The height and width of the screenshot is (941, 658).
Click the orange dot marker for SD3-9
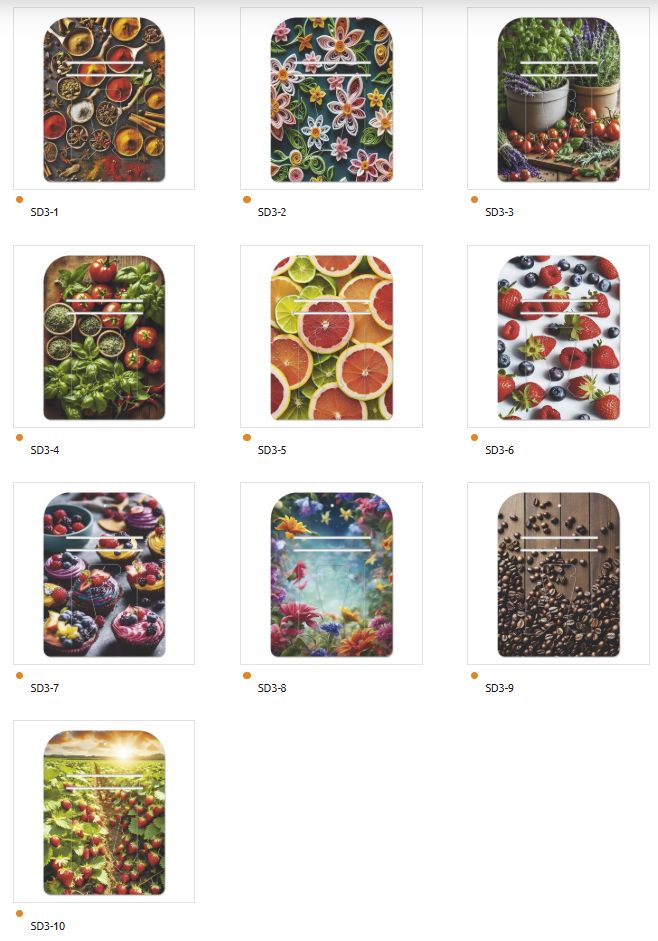pos(474,675)
